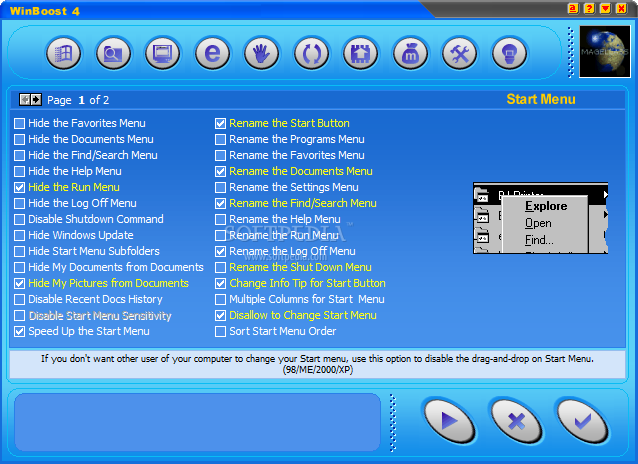
Task: Check Rename the Programs Menu
Action: click(x=220, y=140)
